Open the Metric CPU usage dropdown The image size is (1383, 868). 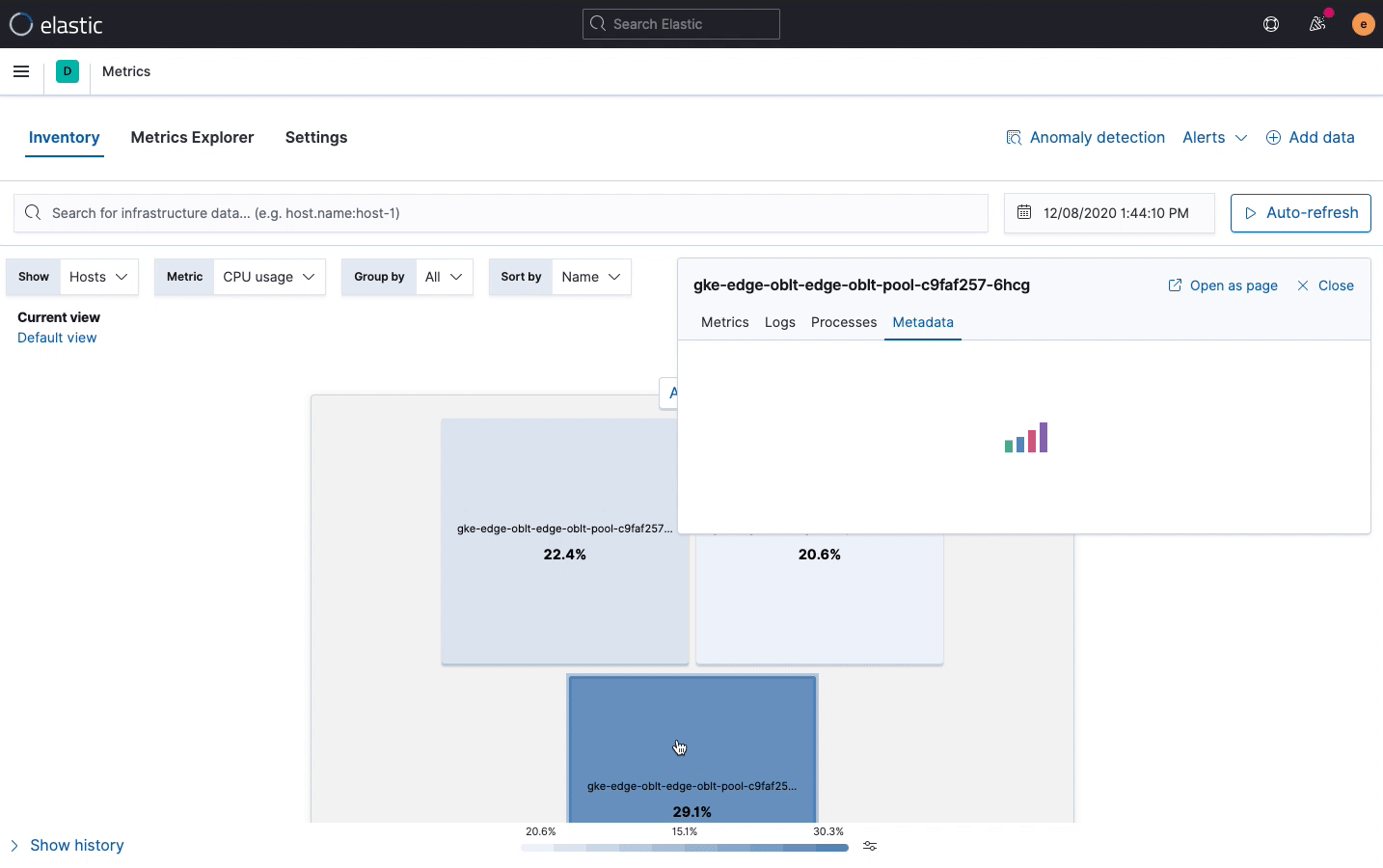[x=268, y=277]
